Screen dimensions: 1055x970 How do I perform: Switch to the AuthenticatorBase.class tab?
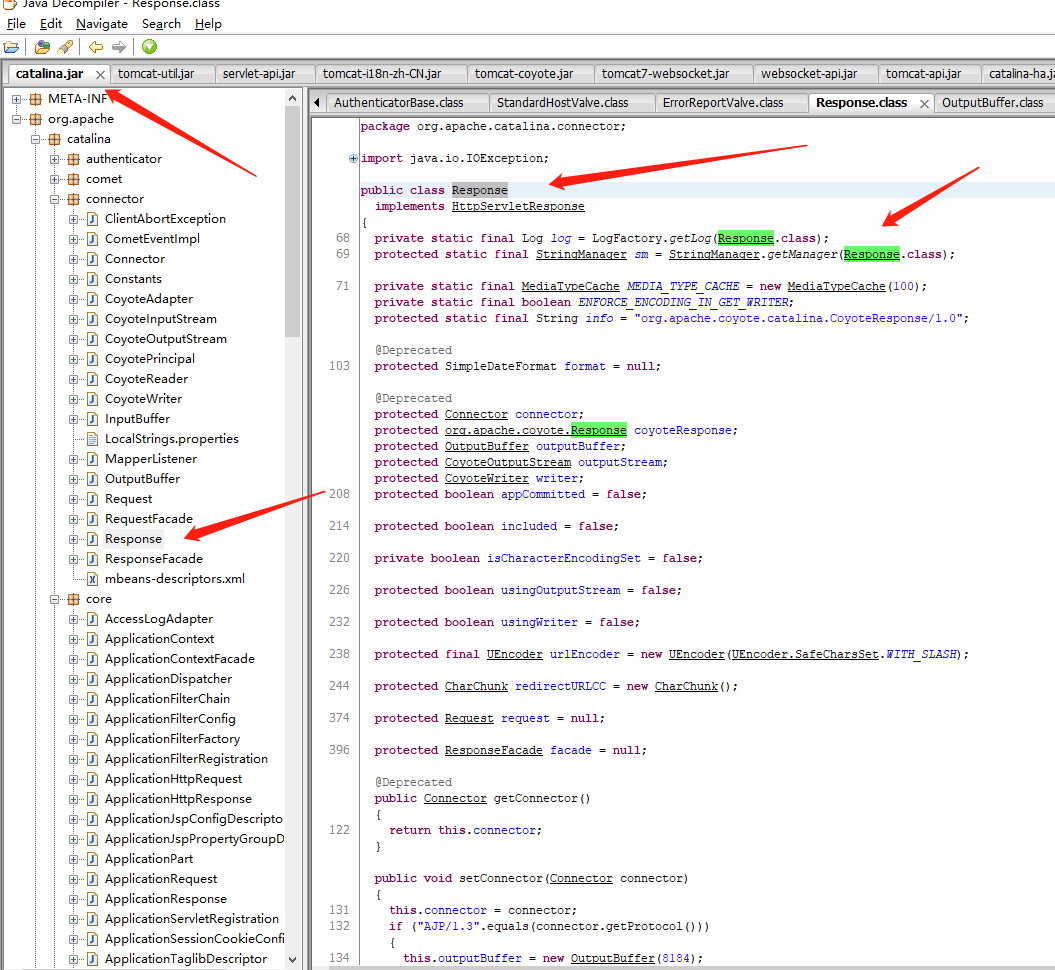[x=398, y=103]
